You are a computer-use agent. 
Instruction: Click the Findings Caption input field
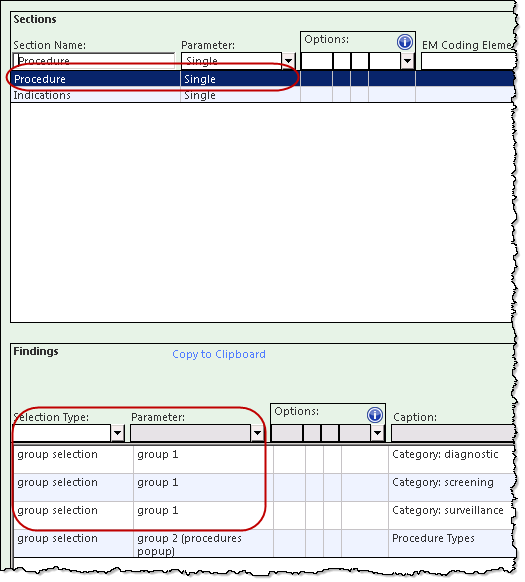click(453, 433)
